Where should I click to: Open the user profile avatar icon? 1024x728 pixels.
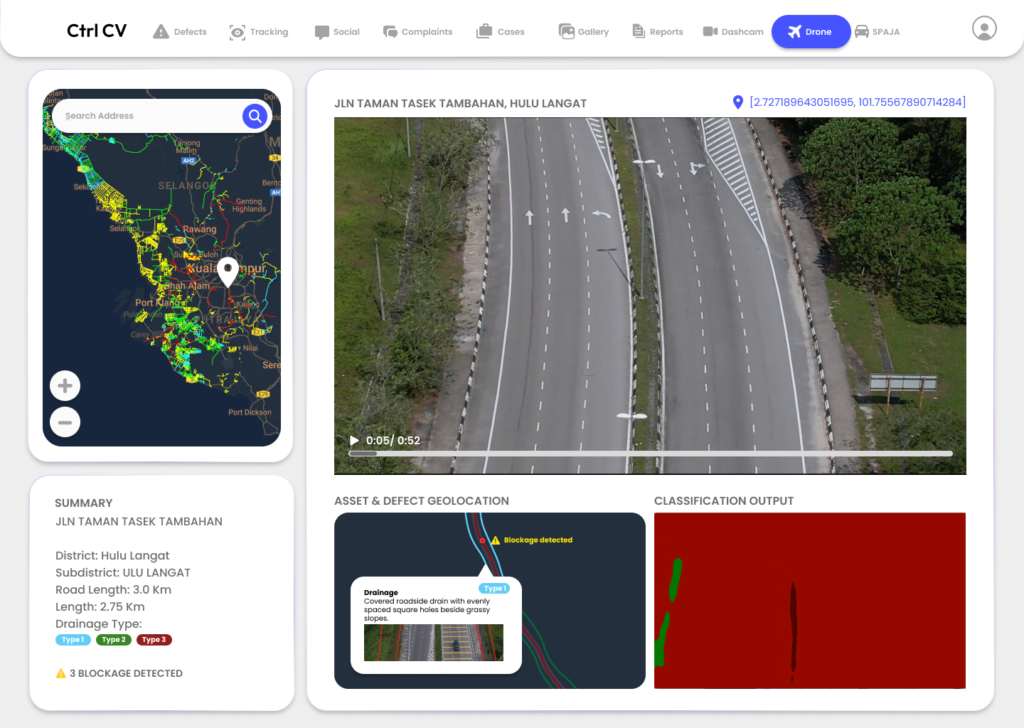tap(984, 29)
